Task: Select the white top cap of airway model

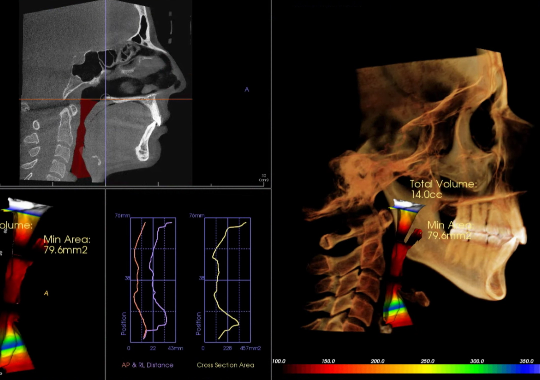Action: coord(28,204)
